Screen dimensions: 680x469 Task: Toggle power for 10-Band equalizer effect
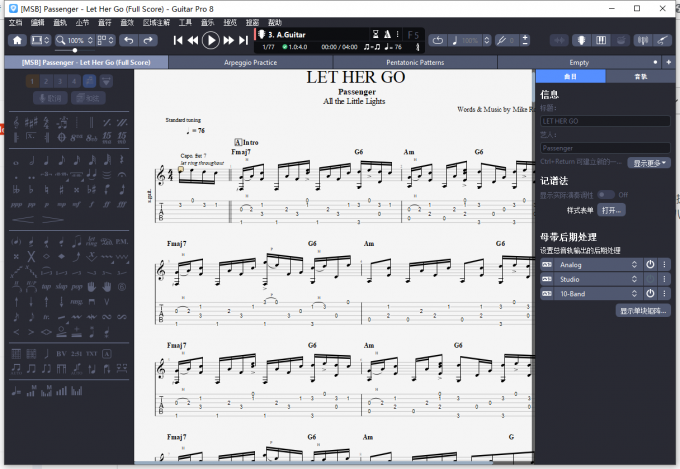tap(649, 293)
